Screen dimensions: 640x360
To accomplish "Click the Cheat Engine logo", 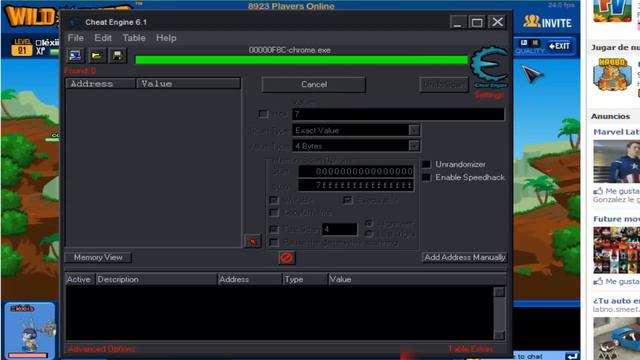I will coord(490,67).
